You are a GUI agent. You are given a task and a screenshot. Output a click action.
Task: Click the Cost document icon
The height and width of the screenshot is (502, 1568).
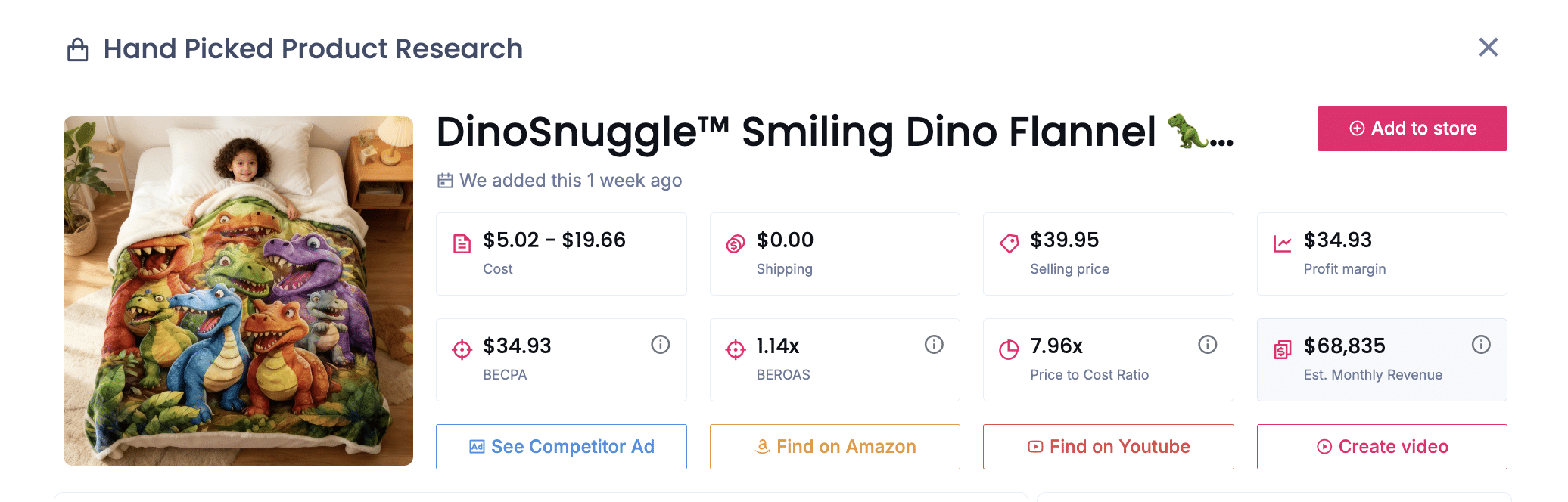(x=462, y=243)
